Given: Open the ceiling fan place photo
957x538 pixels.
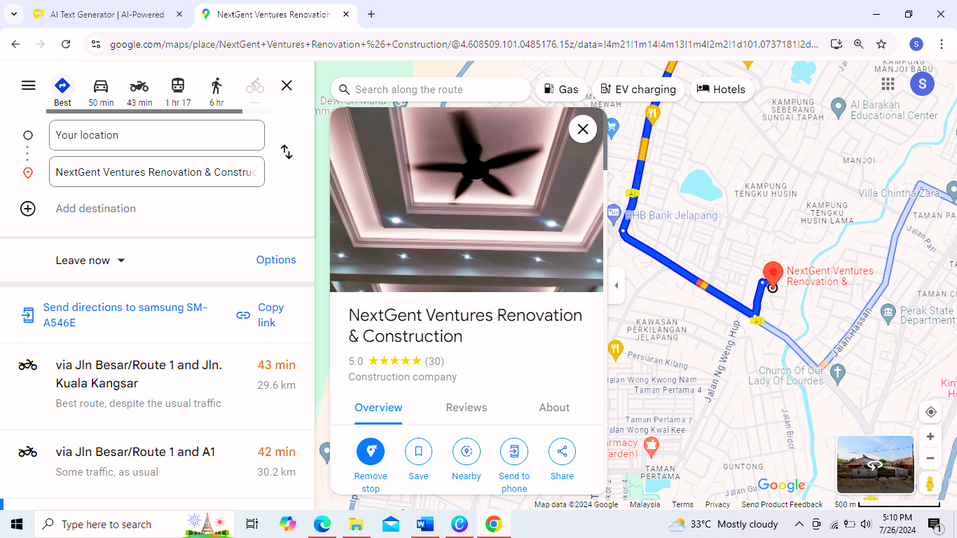Looking at the screenshot, I should 466,200.
